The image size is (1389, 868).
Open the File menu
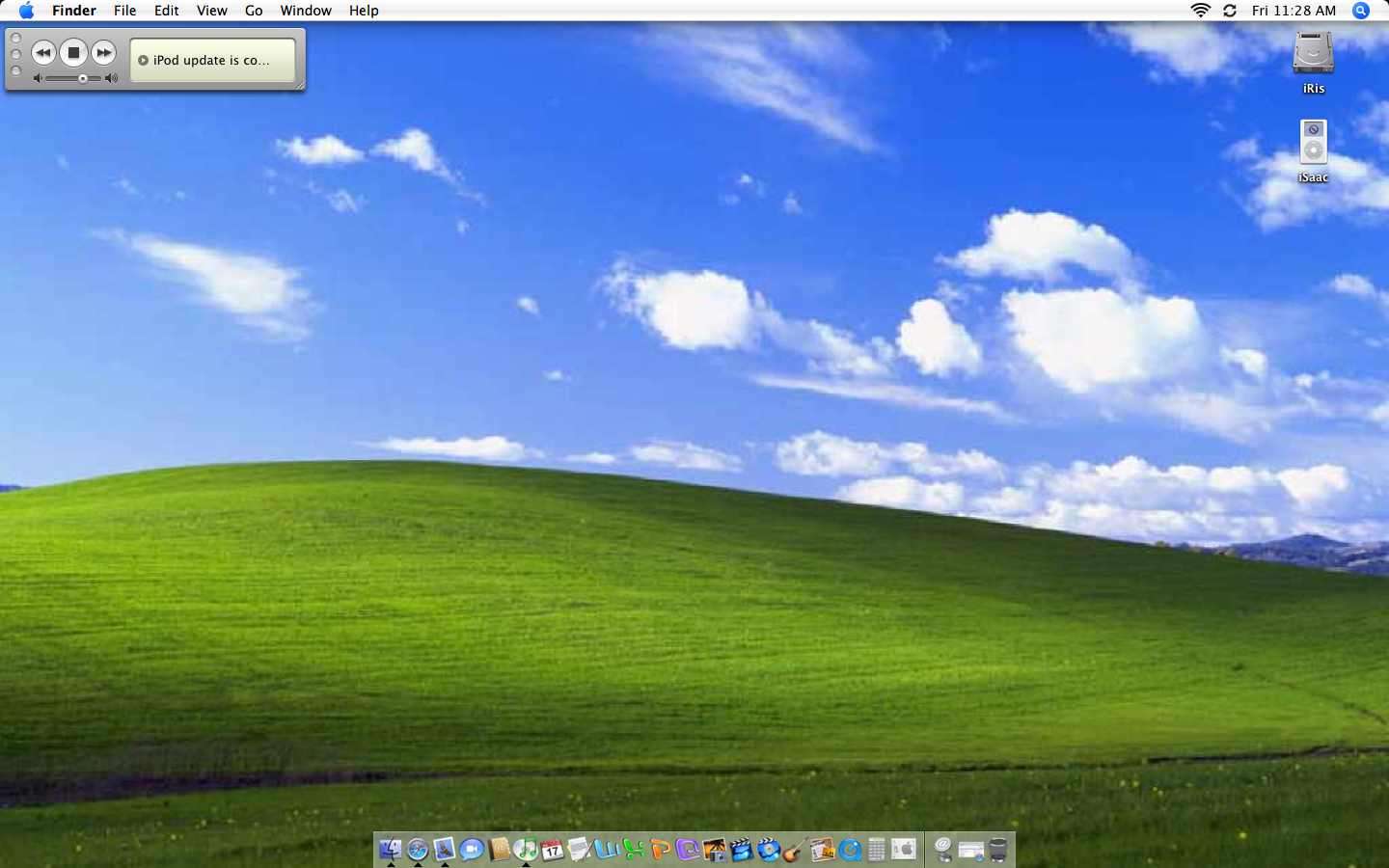(x=125, y=11)
